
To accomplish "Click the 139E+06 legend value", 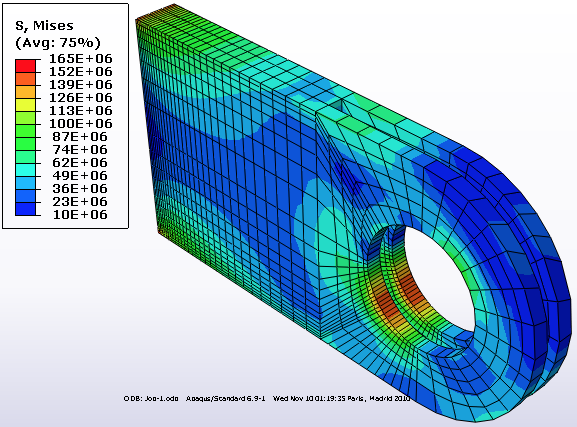I will pos(81,85).
